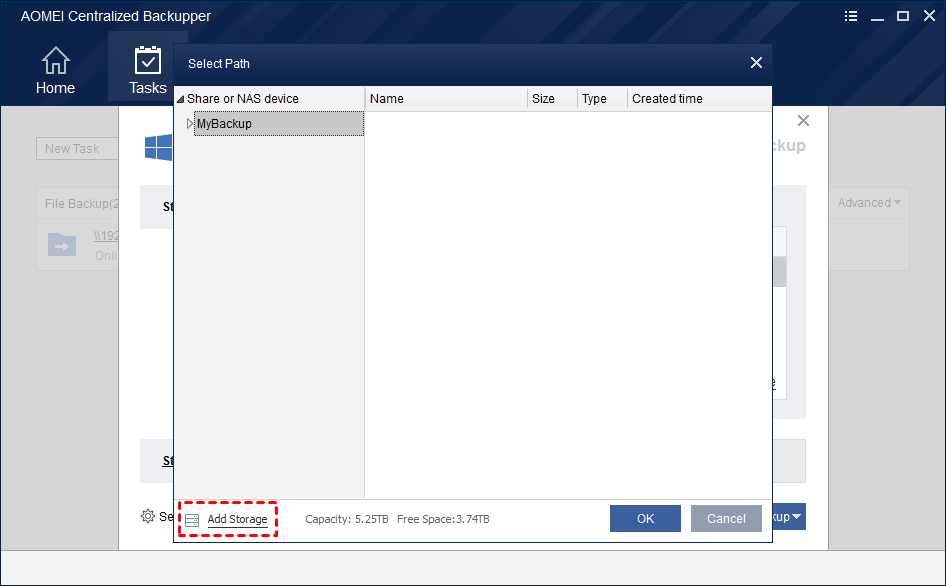Screen dimensions: 946x586
Task: Open the main menu list icon
Action: coord(851,16)
